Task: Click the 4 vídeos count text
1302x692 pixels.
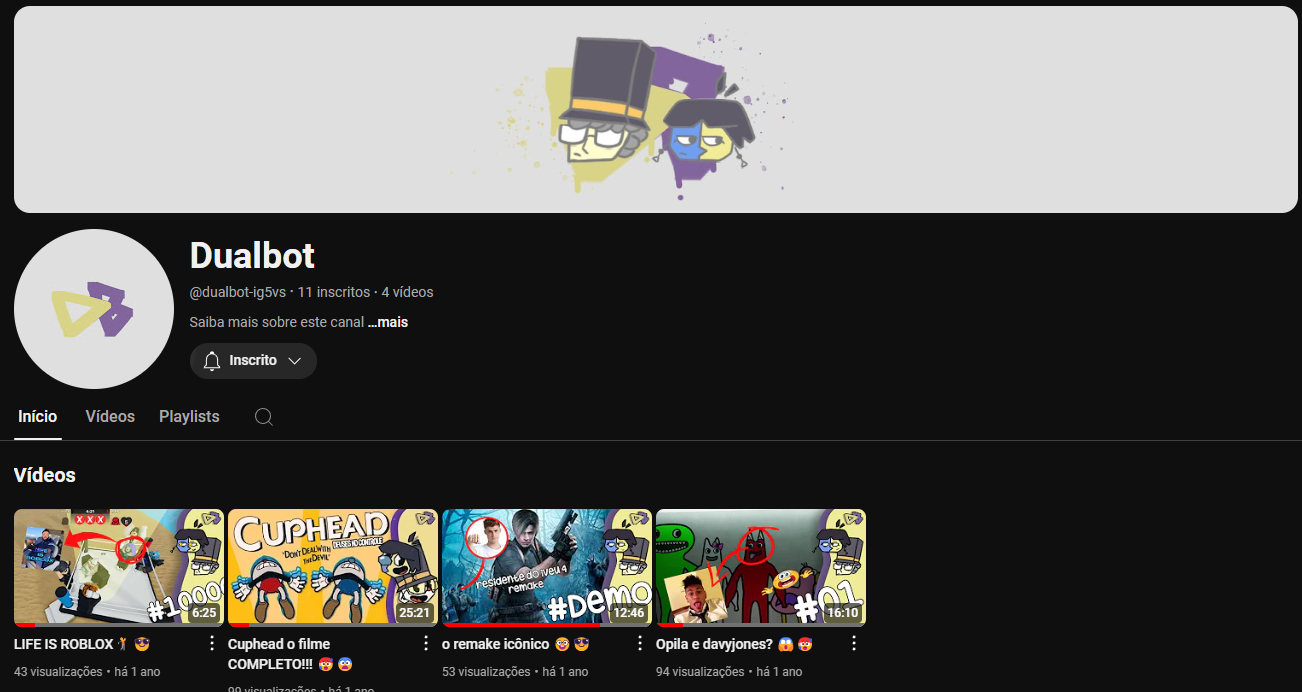Action: tap(408, 292)
